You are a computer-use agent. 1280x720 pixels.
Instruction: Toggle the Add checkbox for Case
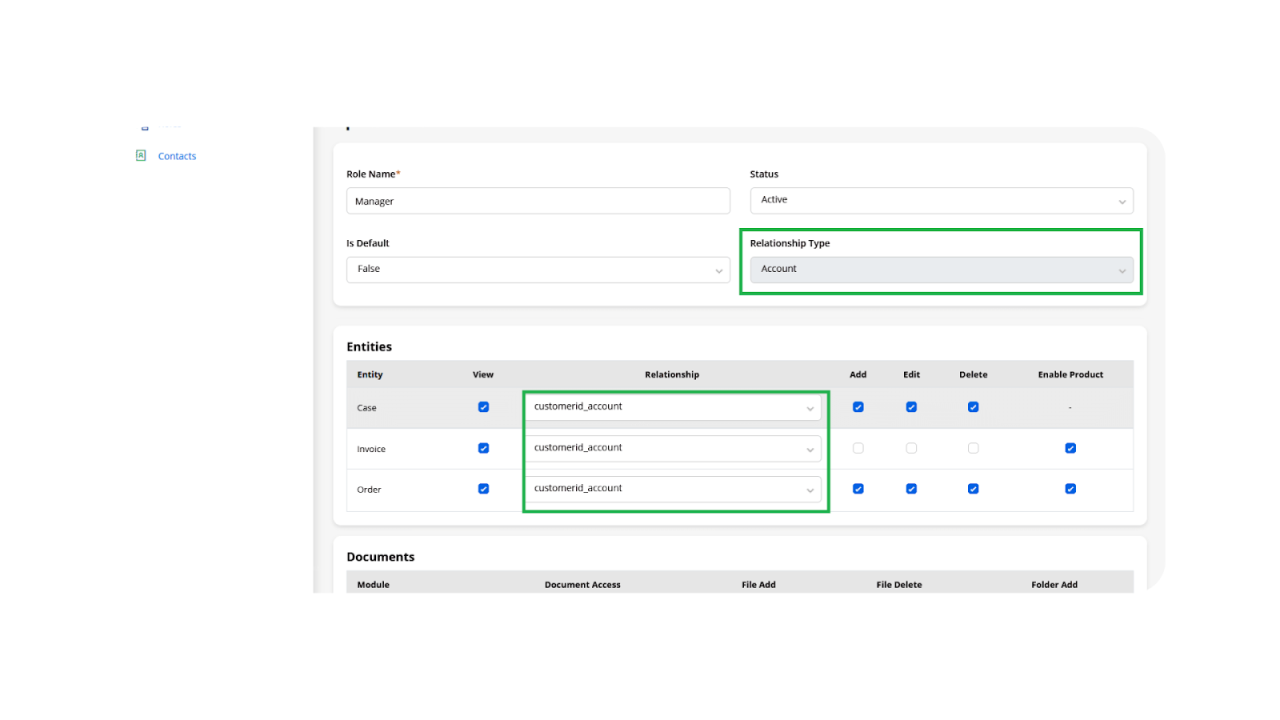[858, 407]
